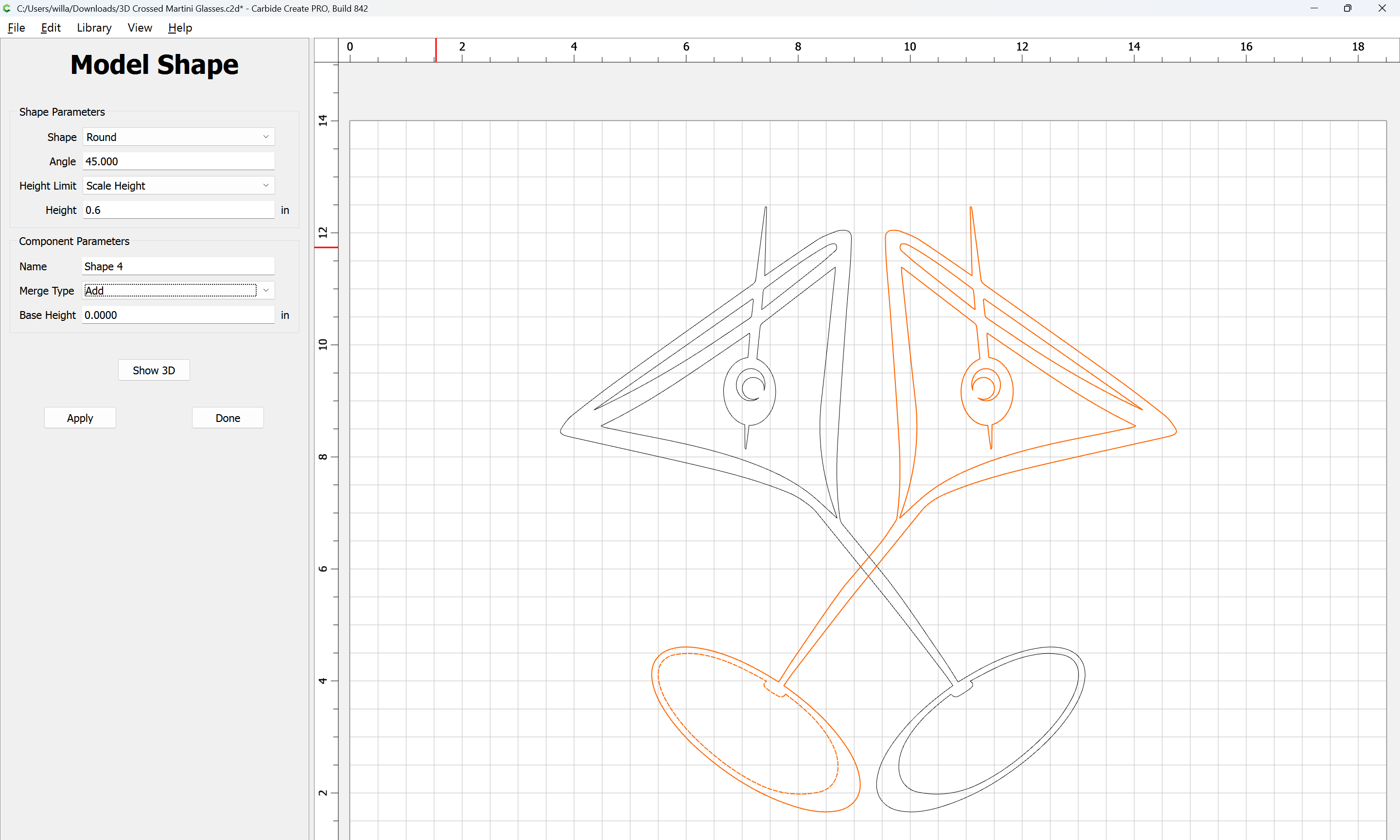Expand the Height Limit dropdown
1400x840 pixels.
click(178, 186)
